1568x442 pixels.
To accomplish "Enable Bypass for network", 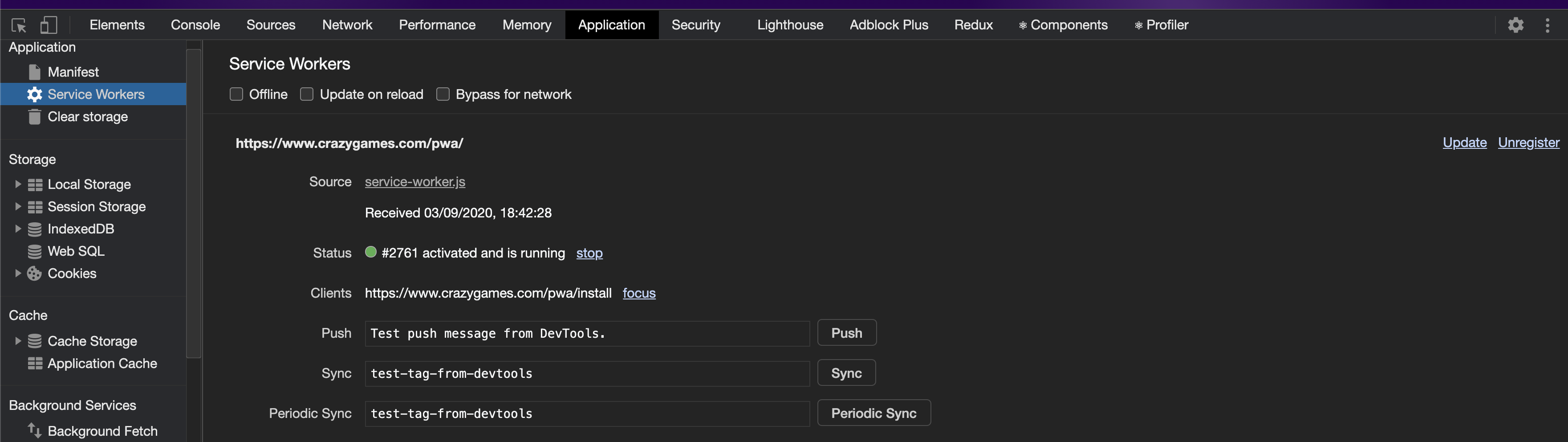I will 443,94.
